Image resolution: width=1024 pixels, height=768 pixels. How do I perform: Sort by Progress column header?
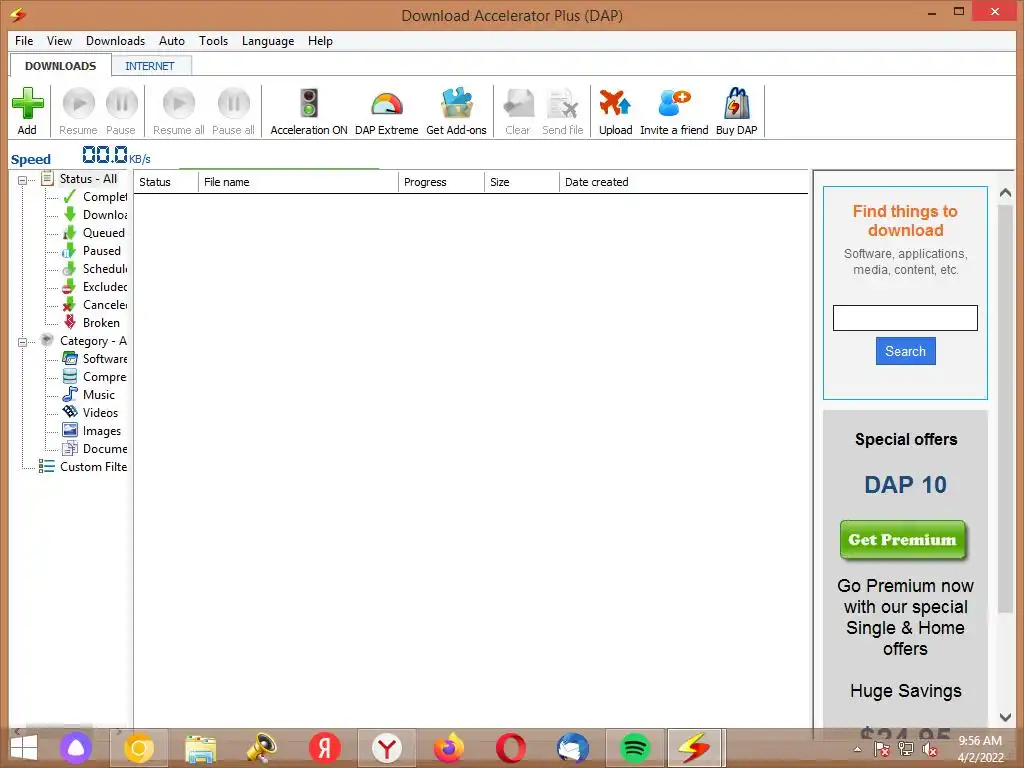tap(441, 182)
